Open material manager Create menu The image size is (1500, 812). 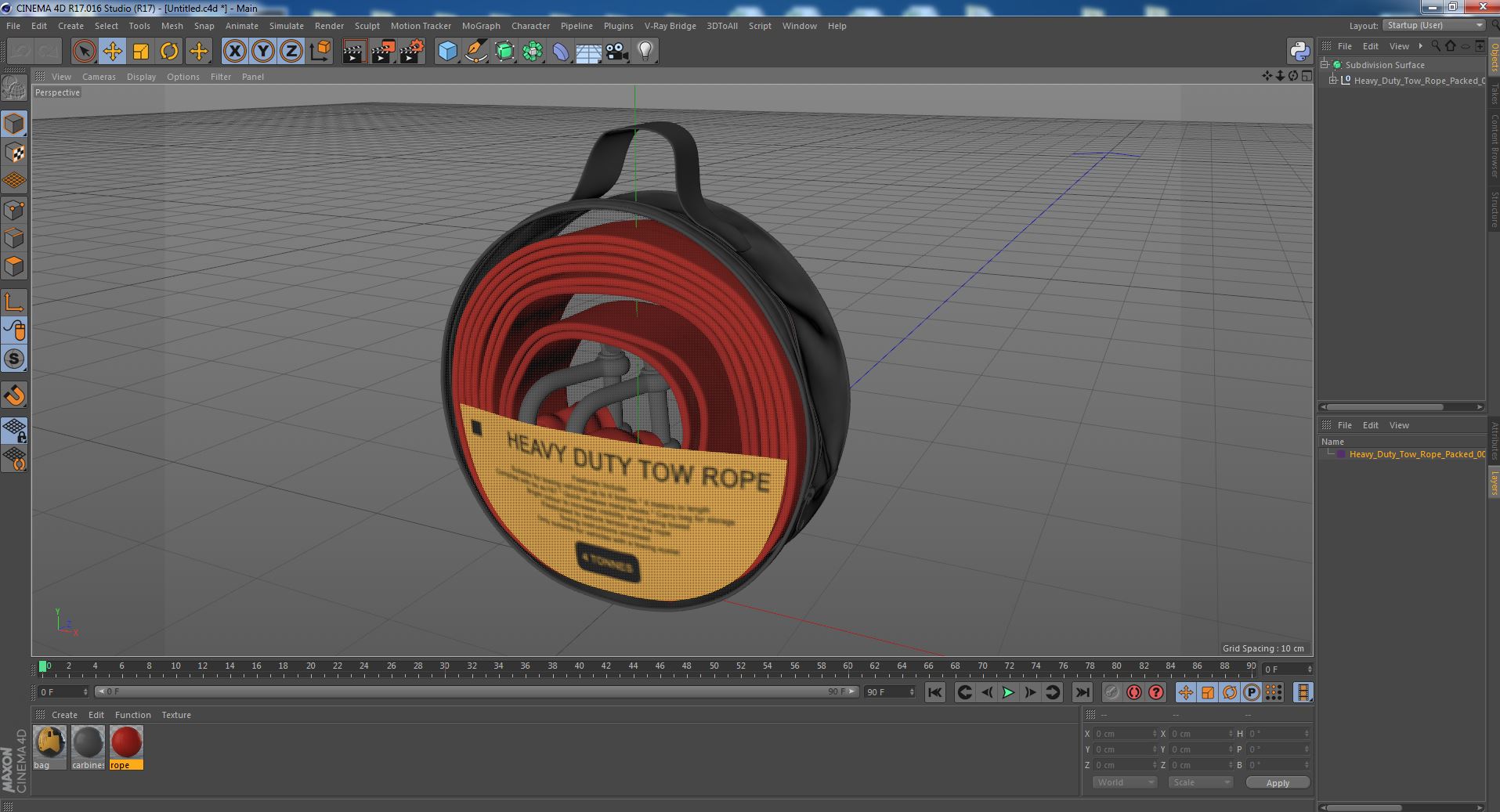click(64, 715)
